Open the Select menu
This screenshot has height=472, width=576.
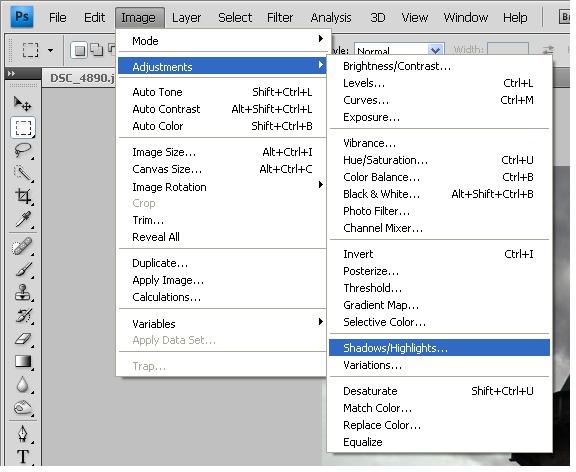[x=235, y=17]
